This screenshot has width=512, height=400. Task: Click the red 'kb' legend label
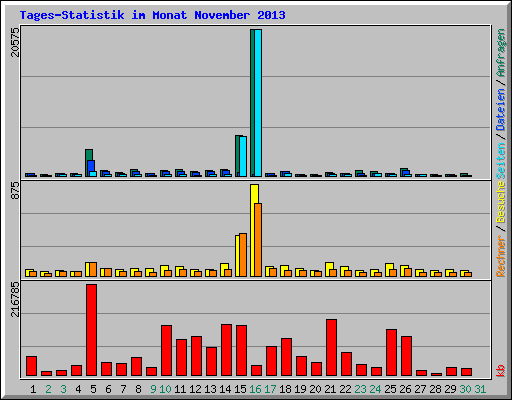click(500, 371)
